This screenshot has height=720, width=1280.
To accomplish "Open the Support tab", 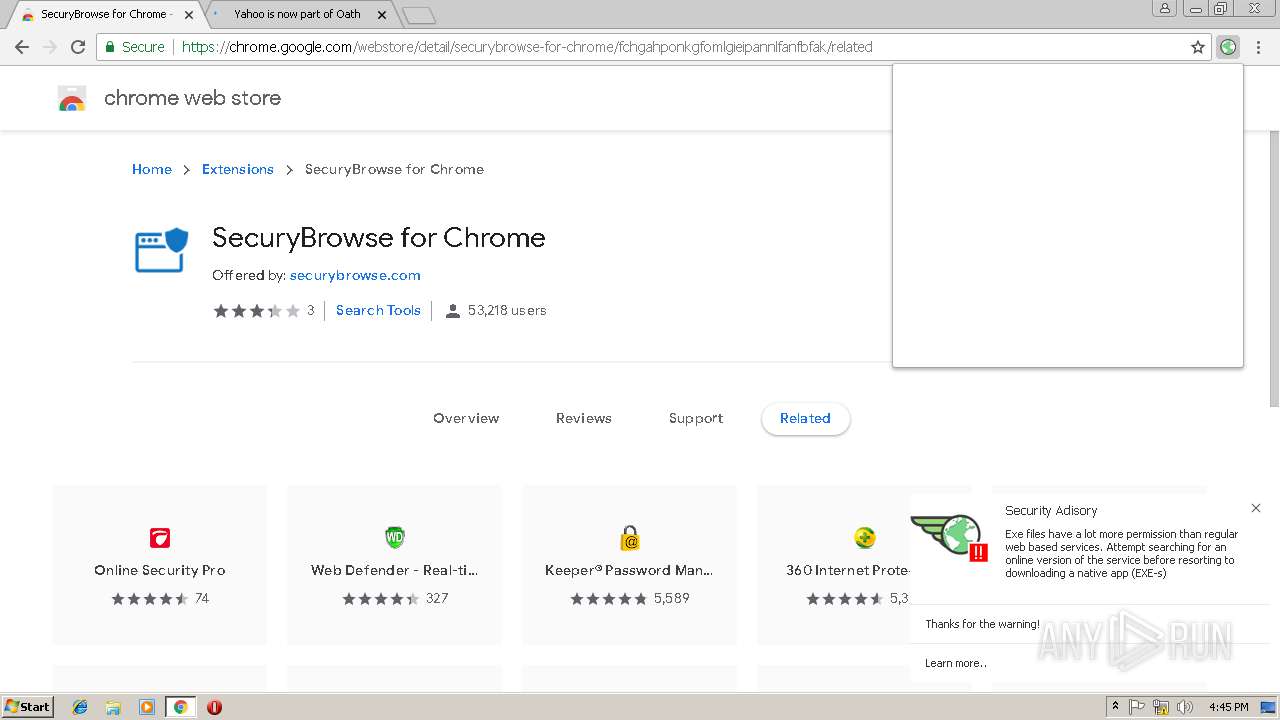I will coord(696,418).
